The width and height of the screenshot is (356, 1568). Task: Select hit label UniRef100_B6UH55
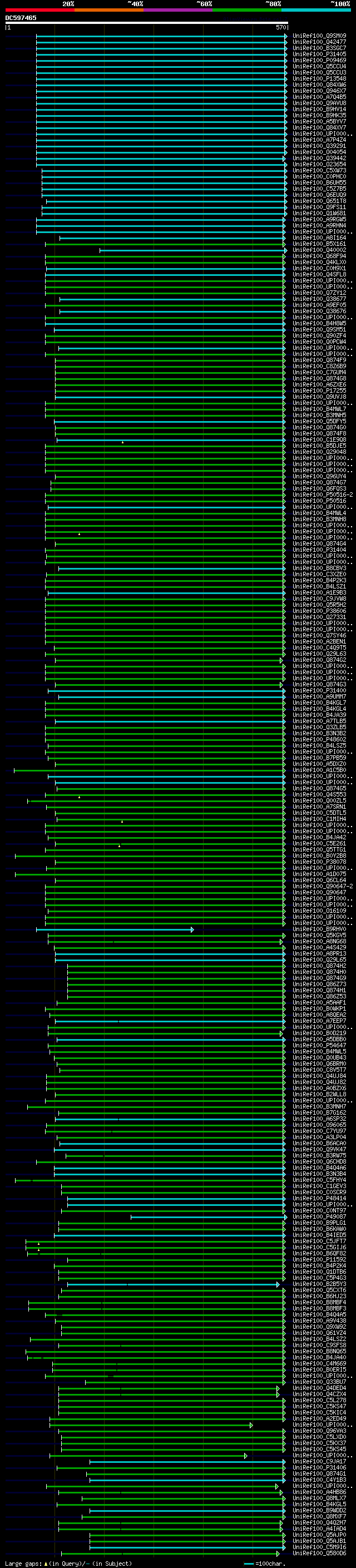[x=319, y=182]
